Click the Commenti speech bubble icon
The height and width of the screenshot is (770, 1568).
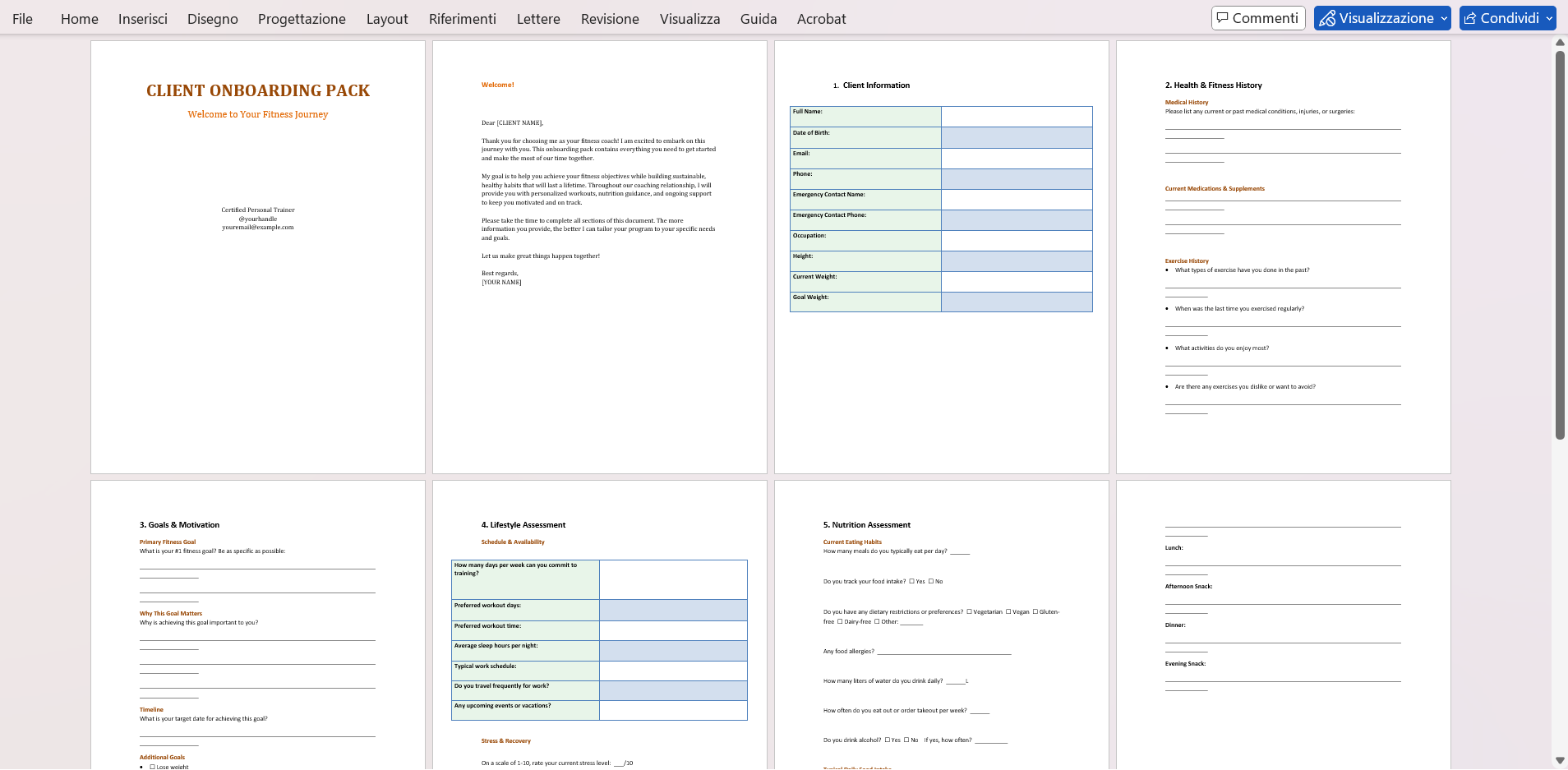[x=1222, y=18]
